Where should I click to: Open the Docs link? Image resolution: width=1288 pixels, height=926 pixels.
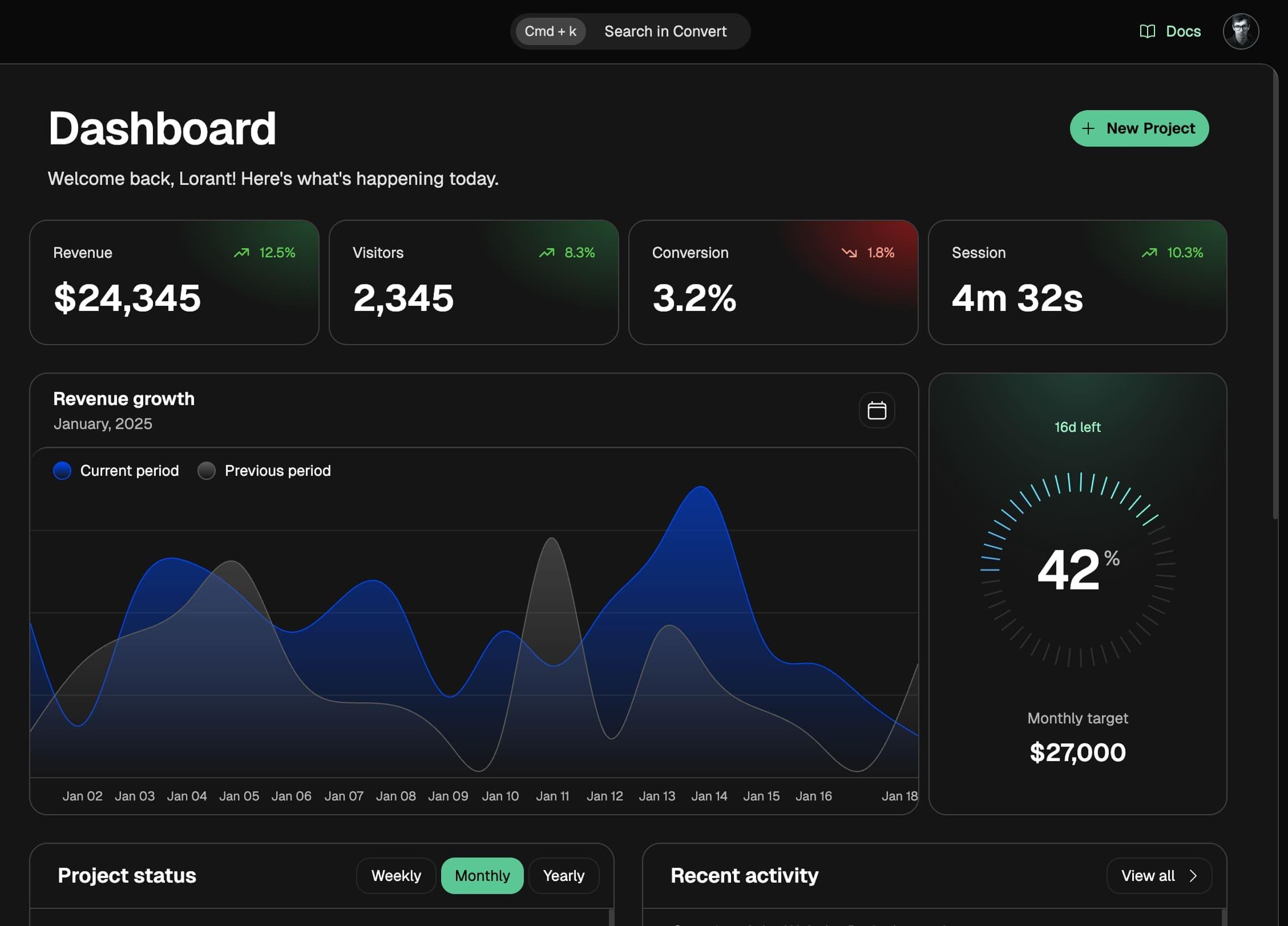[x=1170, y=31]
